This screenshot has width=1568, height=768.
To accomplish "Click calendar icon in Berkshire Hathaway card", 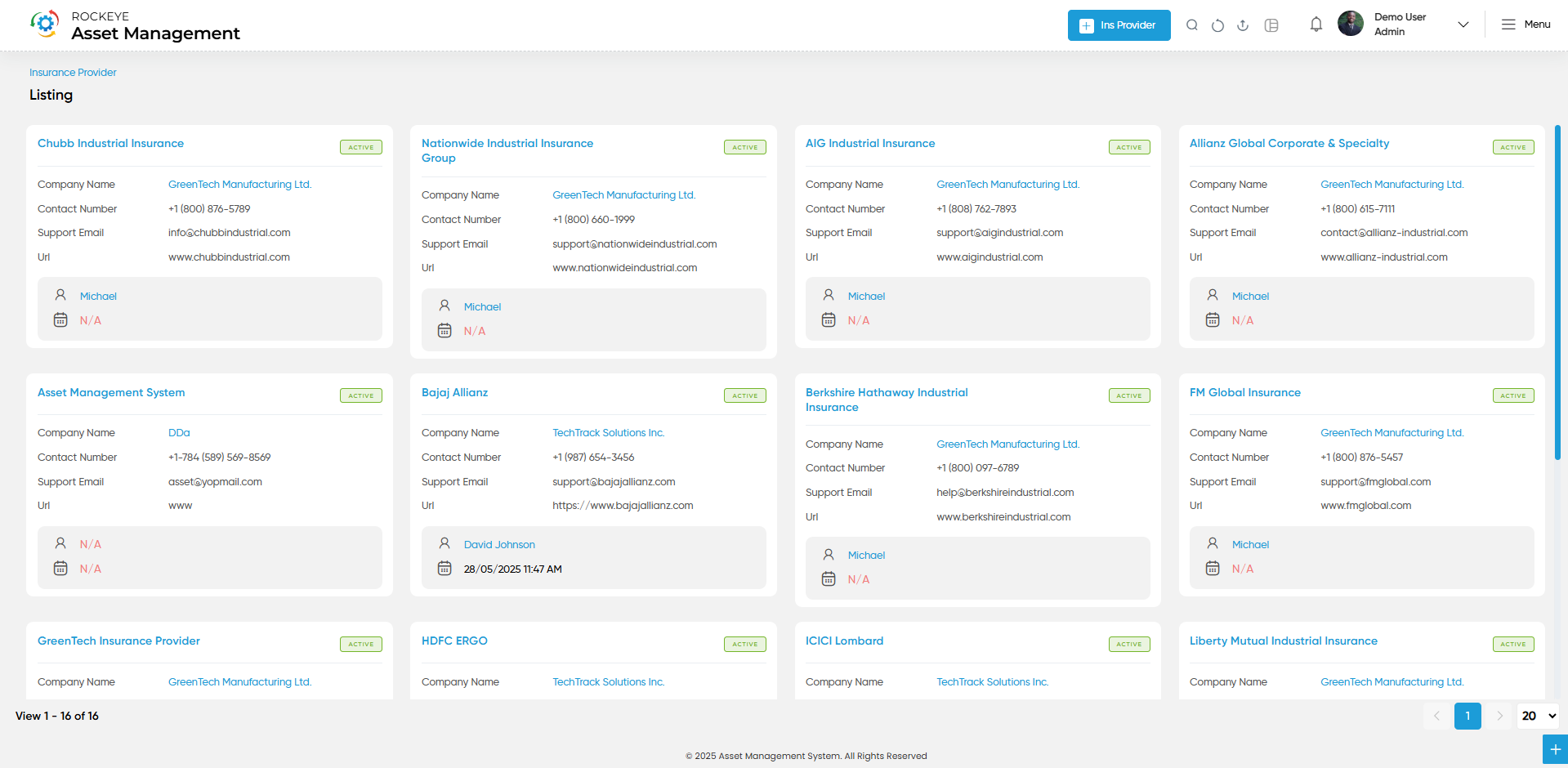I will 829,579.
